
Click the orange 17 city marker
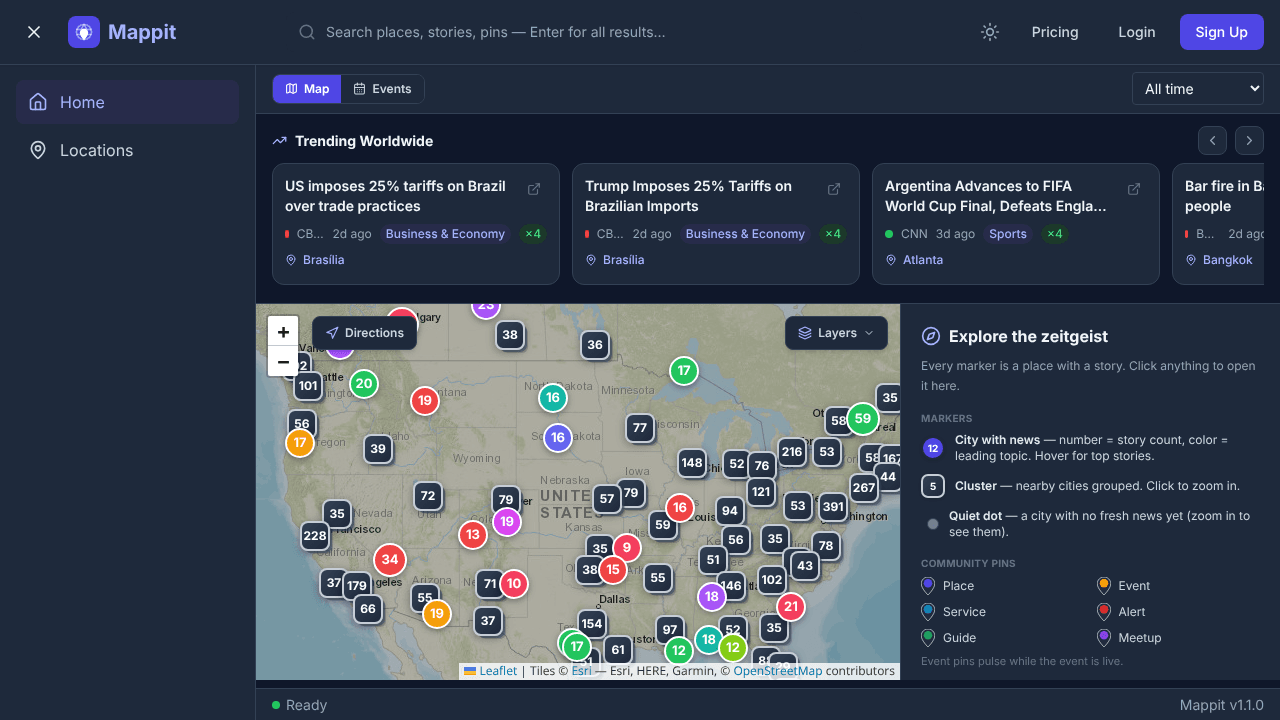[x=300, y=443]
